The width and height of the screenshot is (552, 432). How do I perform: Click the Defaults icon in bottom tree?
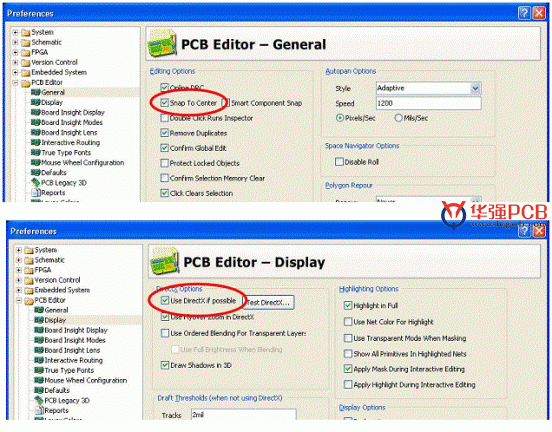38,390
